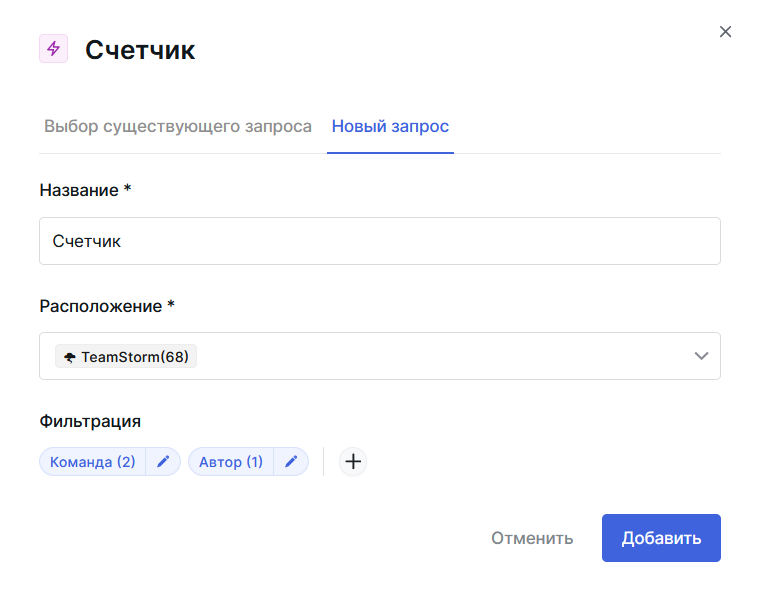Select the Новый запрос tab
The width and height of the screenshot is (759, 593).
390,127
